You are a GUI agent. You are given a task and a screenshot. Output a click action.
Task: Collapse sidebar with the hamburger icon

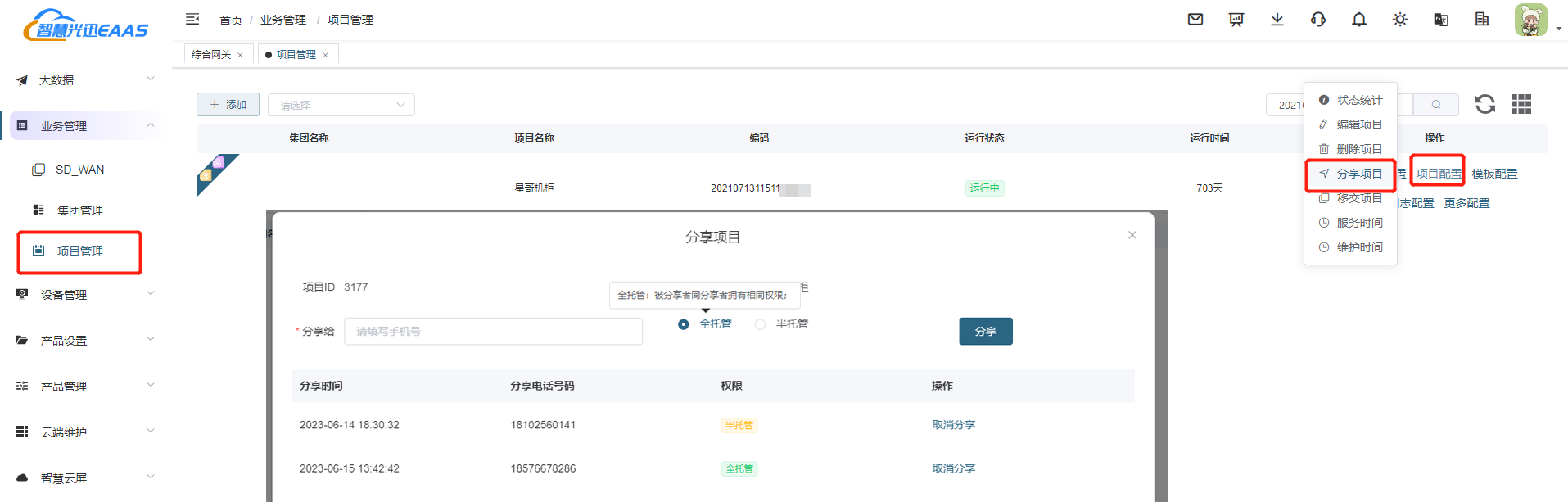pyautogui.click(x=192, y=19)
